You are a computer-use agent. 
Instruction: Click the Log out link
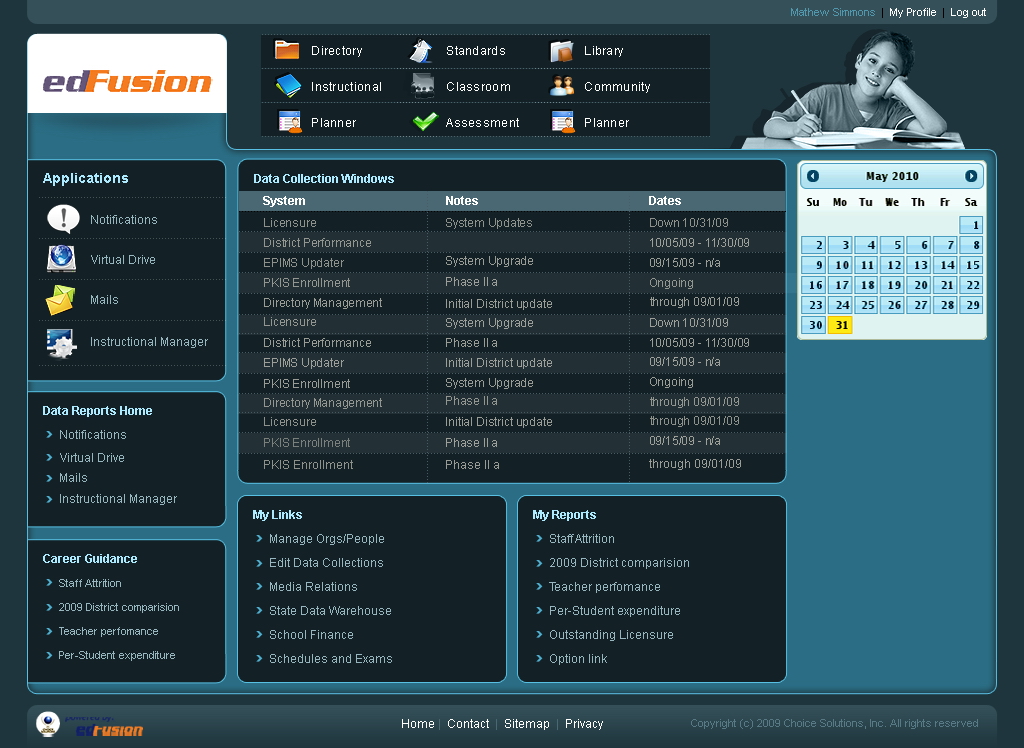[x=968, y=13]
